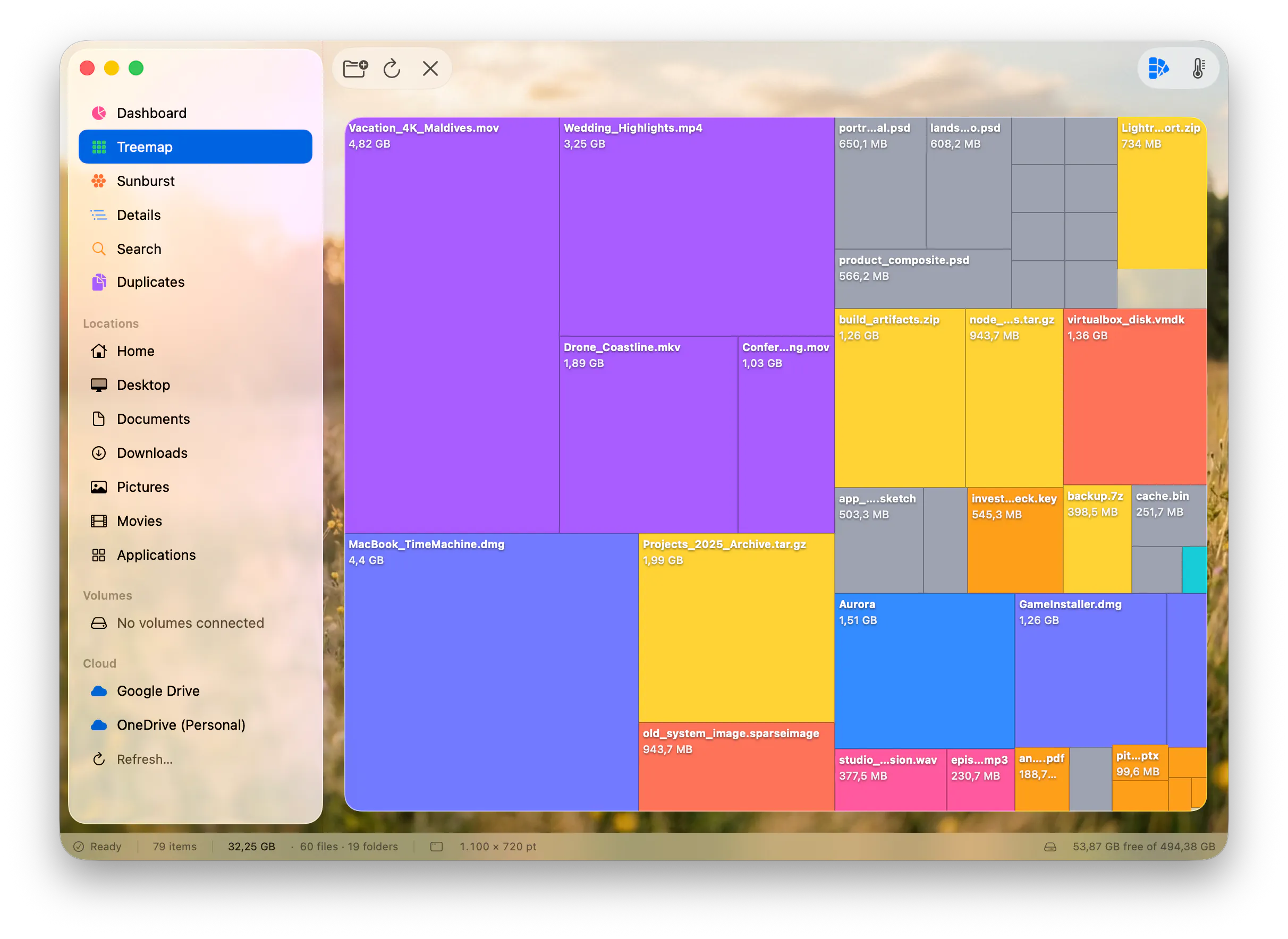This screenshot has height=939, width=1288.
Task: Click the add folder toolbar icon
Action: [x=355, y=69]
